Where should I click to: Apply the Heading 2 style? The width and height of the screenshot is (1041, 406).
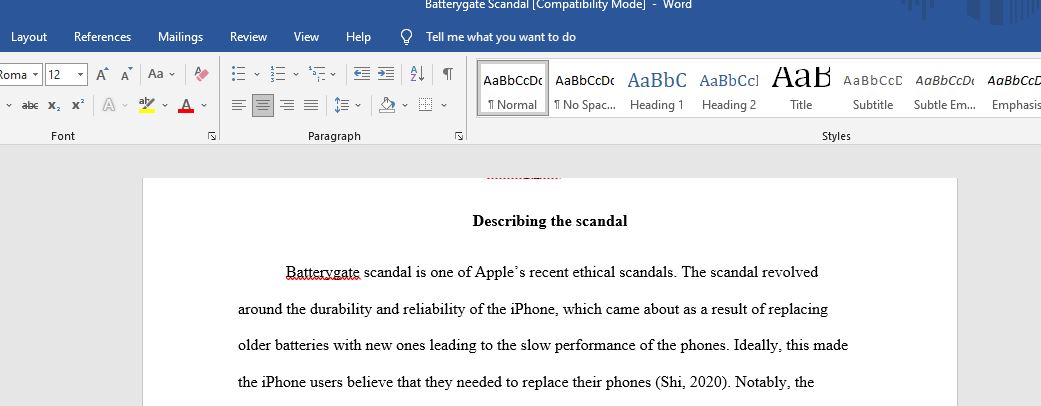click(729, 89)
